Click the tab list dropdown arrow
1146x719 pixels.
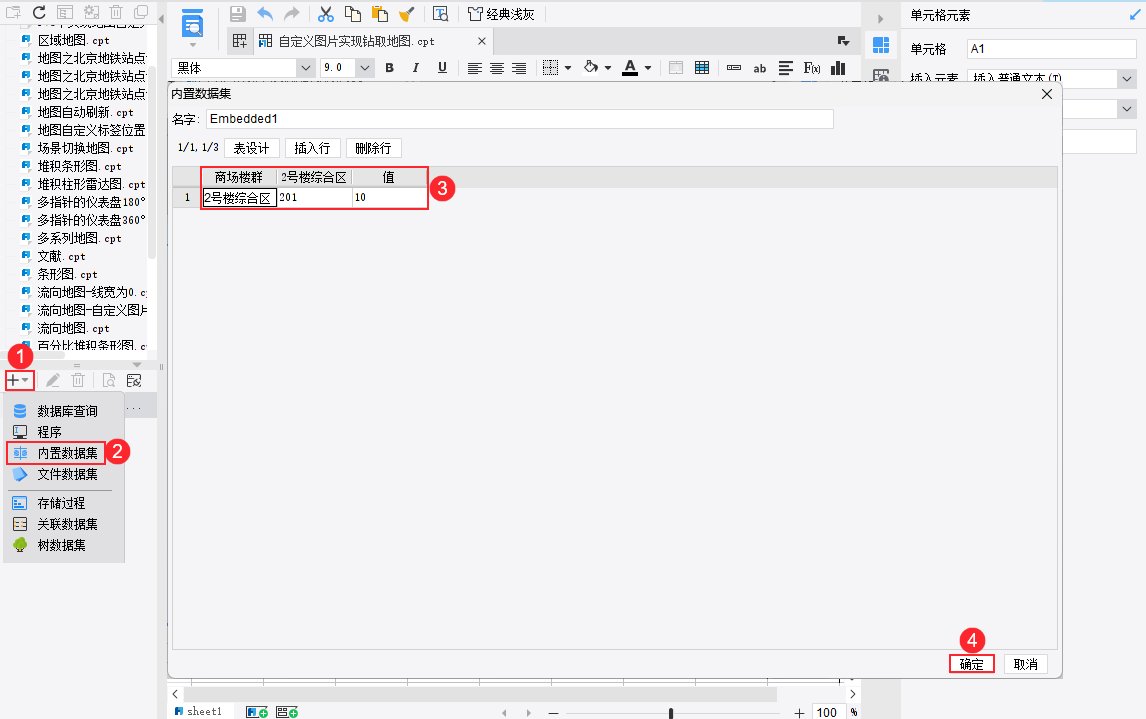(x=843, y=42)
